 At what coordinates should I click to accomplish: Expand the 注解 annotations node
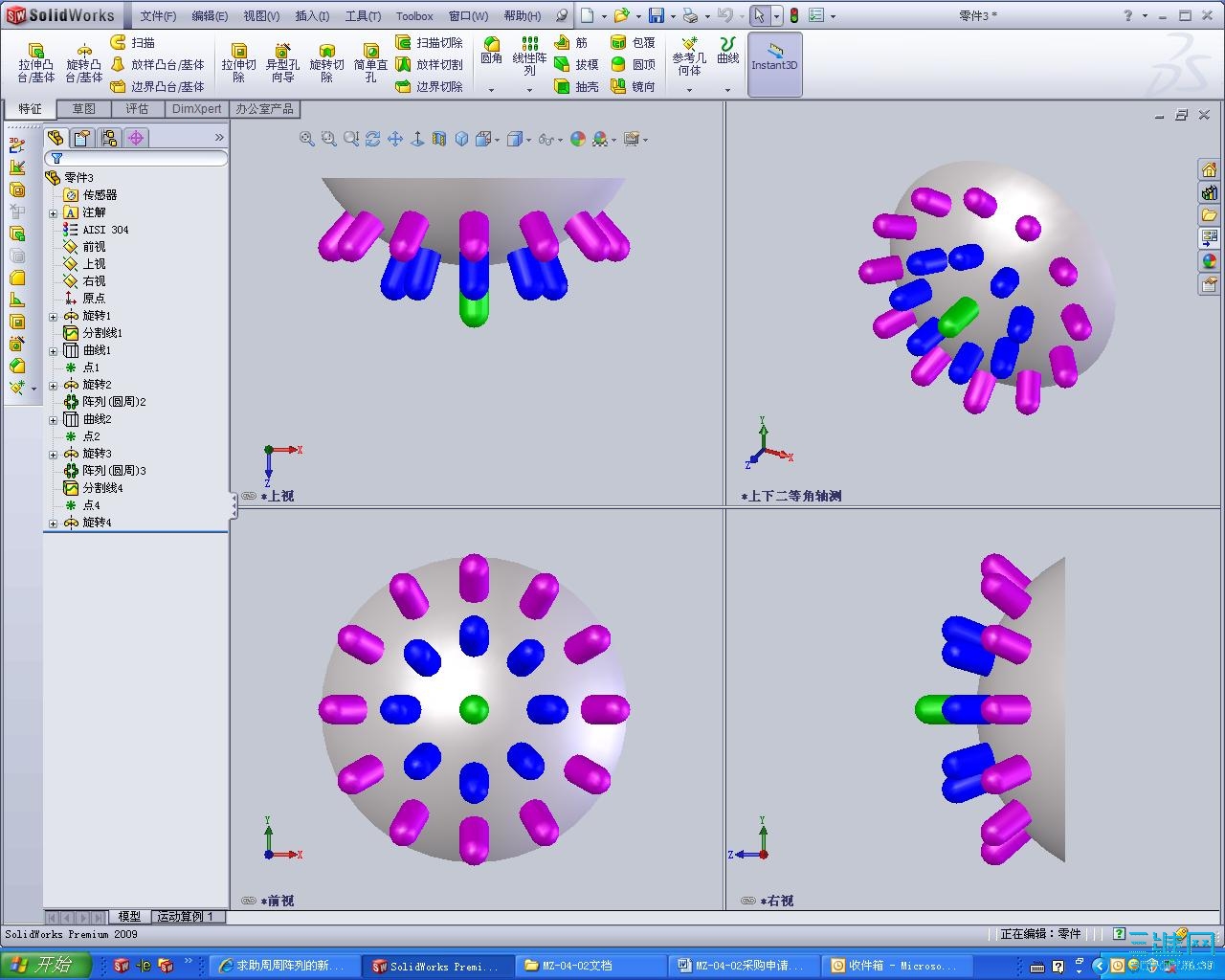54,212
